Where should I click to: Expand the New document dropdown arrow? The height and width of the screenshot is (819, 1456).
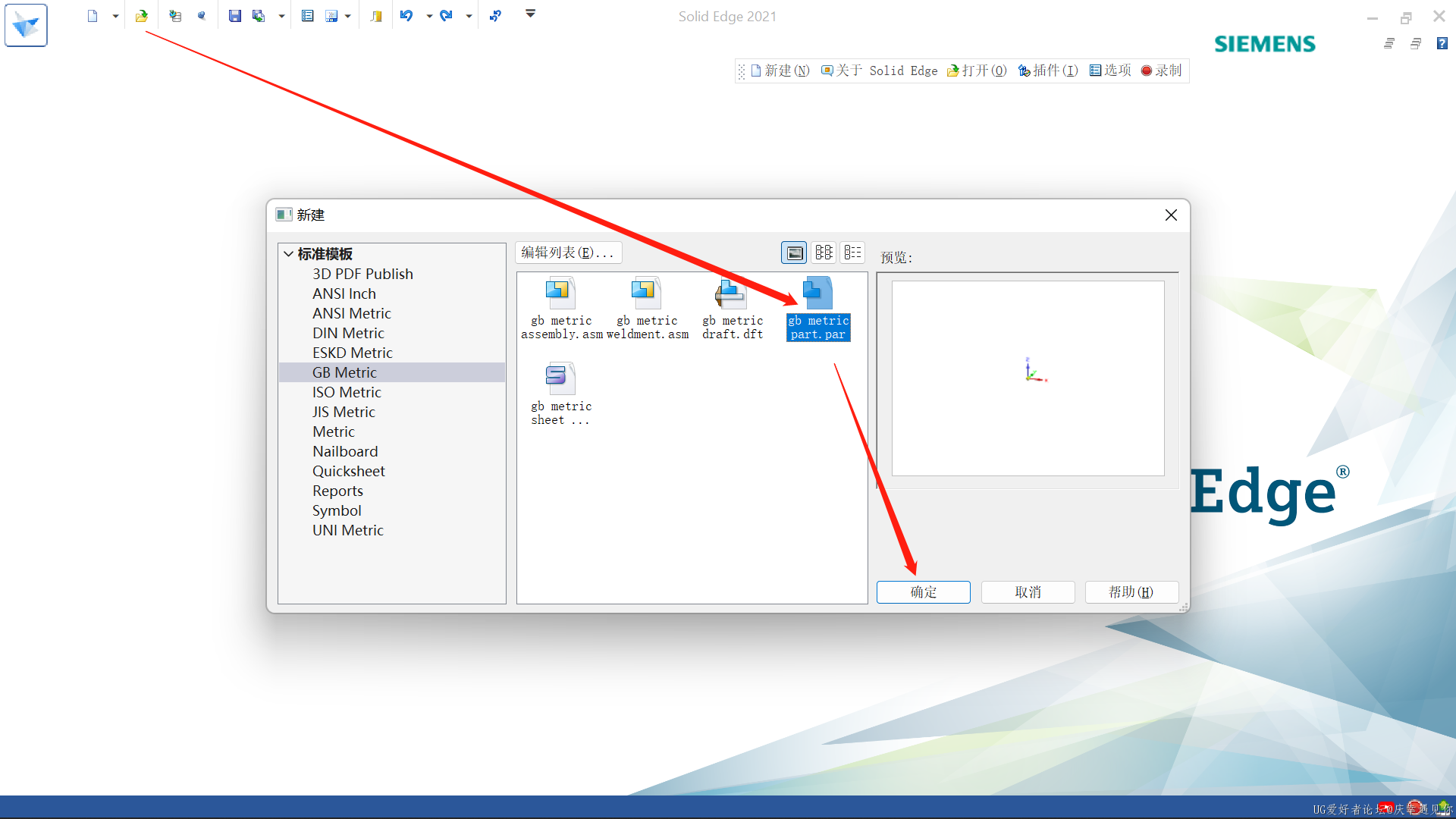[x=115, y=16]
